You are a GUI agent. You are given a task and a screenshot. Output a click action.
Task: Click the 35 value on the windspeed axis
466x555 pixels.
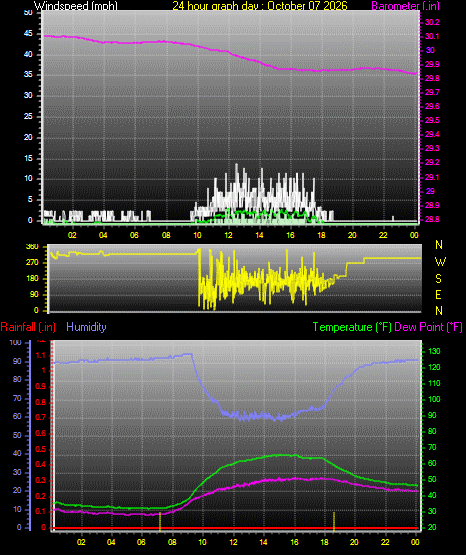pos(28,75)
